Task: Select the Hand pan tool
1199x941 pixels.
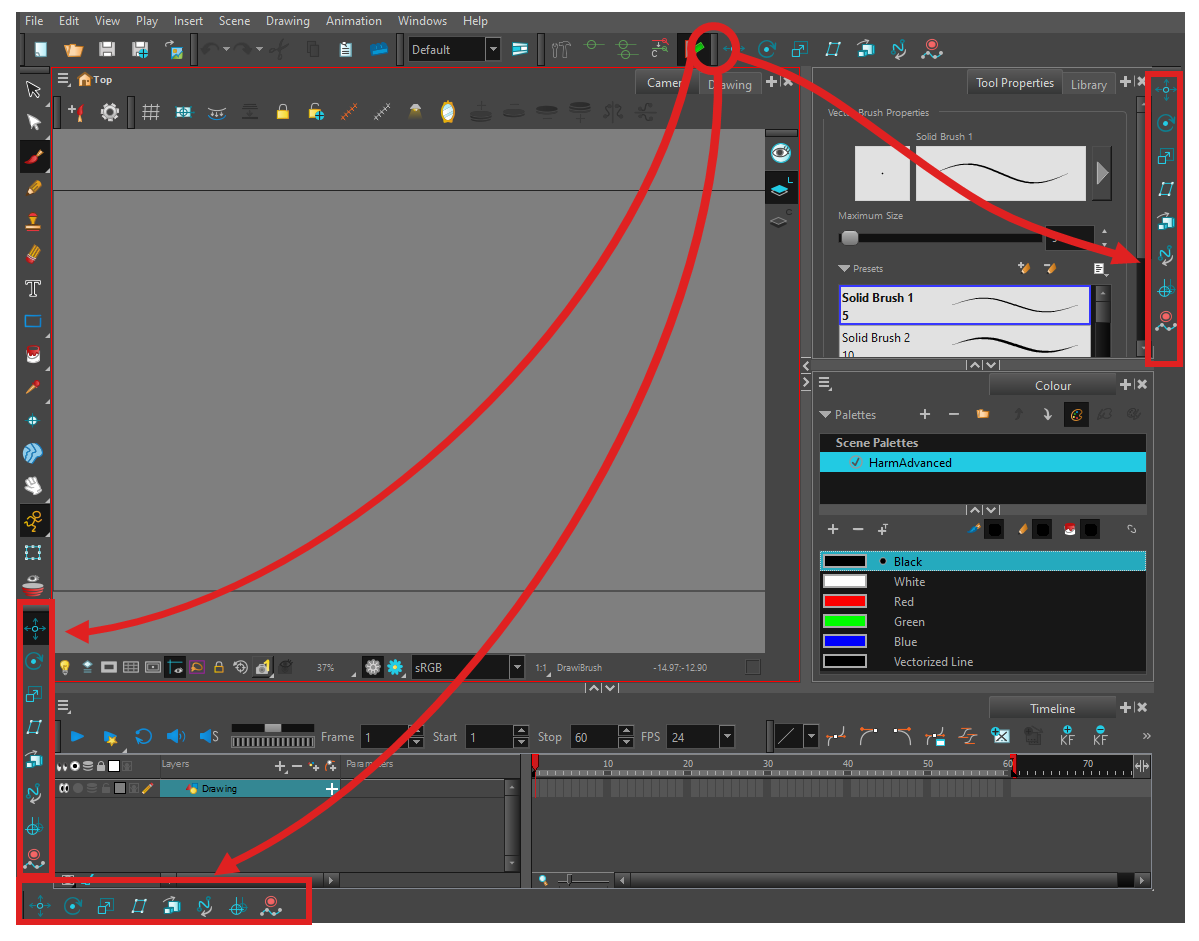Action: (x=33, y=486)
